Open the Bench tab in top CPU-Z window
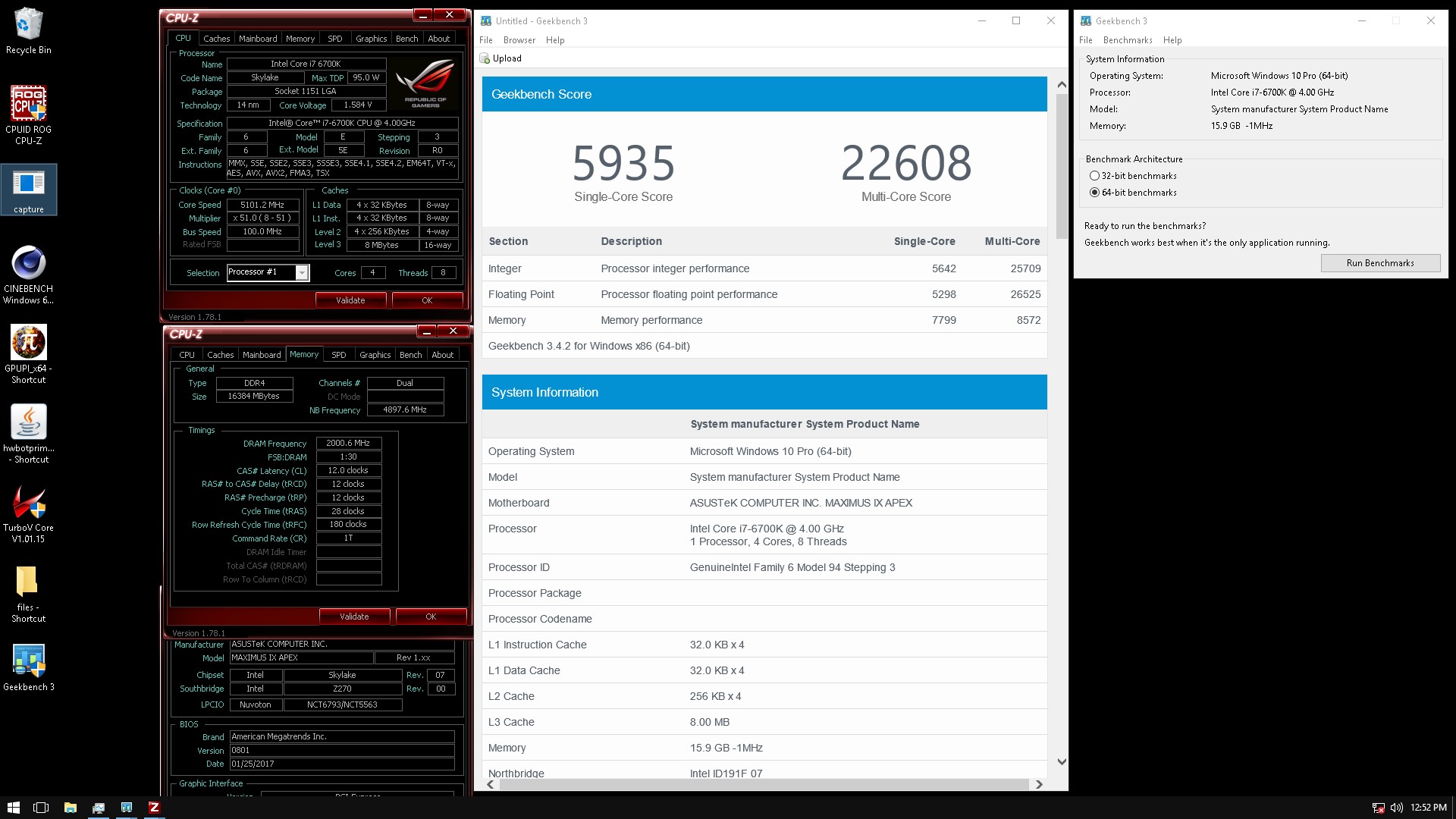The height and width of the screenshot is (819, 1456). click(407, 39)
